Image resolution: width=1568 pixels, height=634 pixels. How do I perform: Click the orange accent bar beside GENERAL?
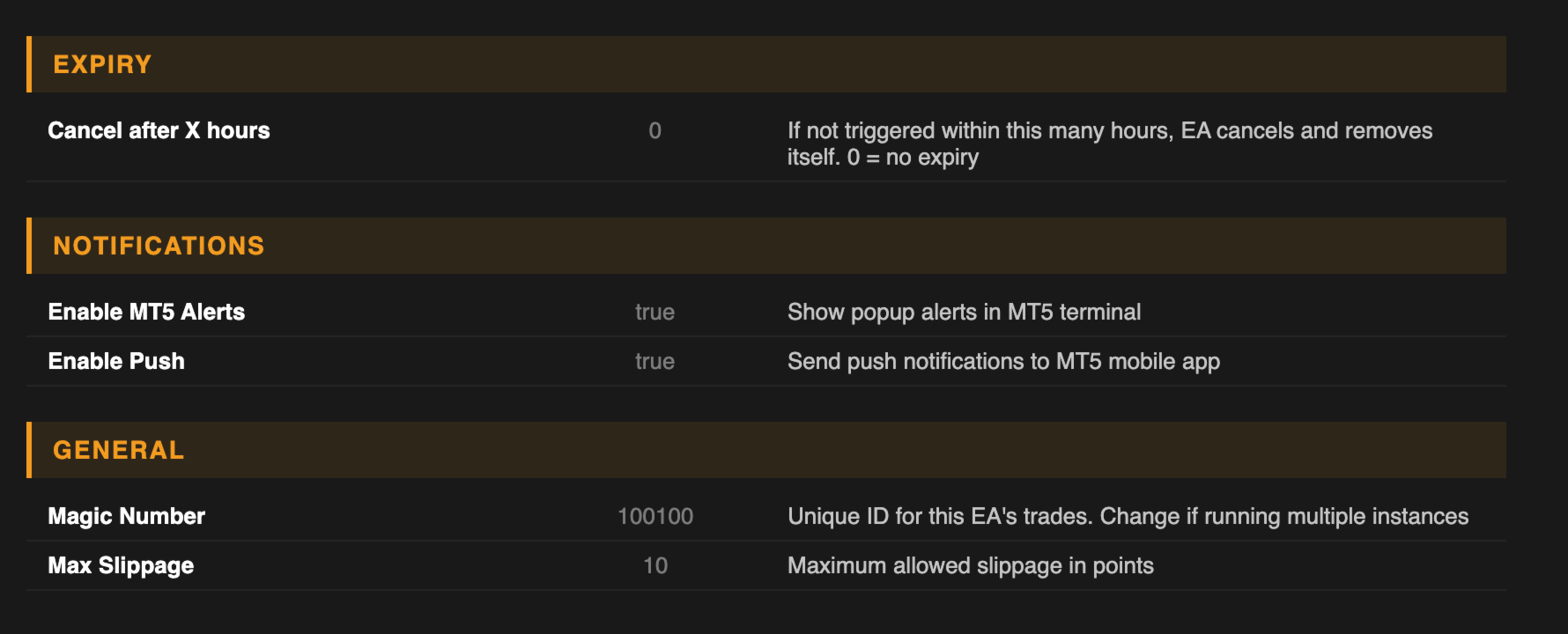tap(29, 450)
